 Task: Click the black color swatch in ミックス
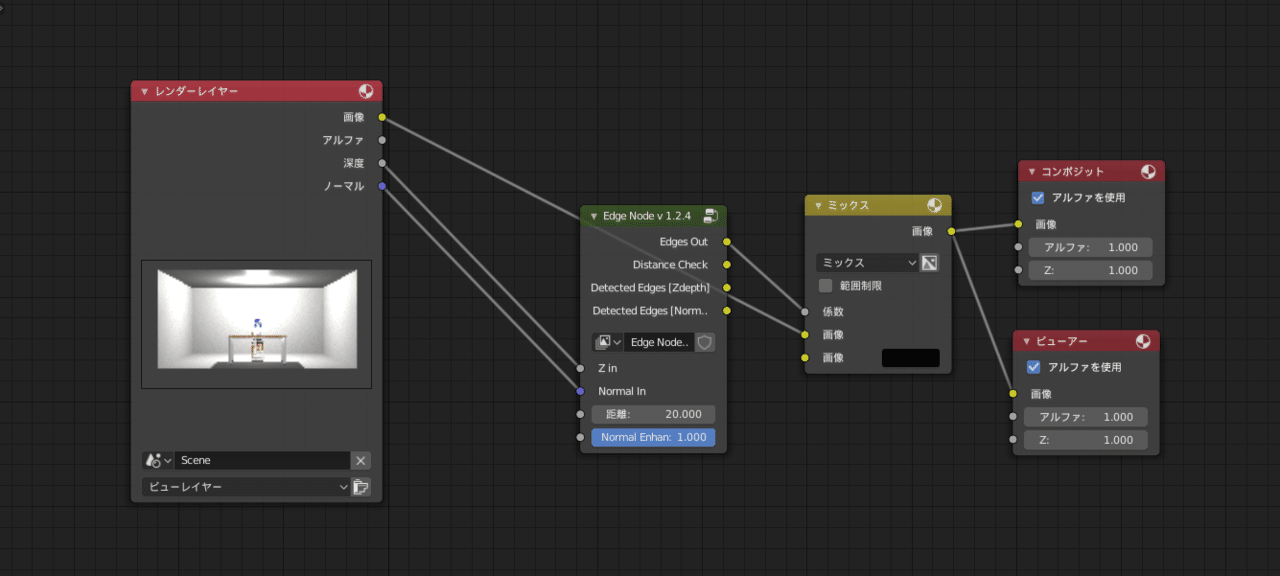[x=910, y=357]
